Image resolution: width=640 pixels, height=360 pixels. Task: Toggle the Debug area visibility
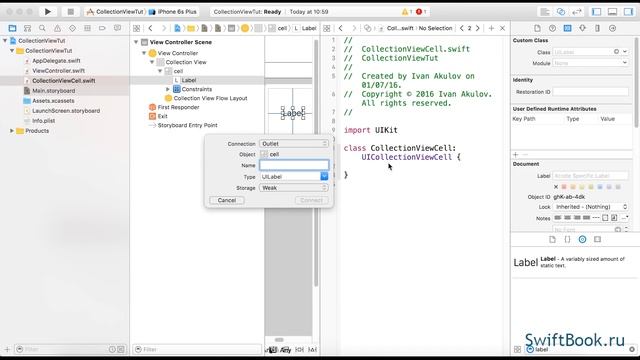(x=612, y=12)
